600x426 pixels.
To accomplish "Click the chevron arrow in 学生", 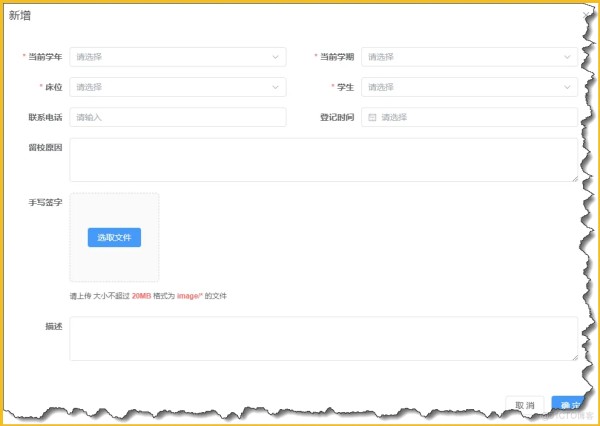I will (x=567, y=87).
